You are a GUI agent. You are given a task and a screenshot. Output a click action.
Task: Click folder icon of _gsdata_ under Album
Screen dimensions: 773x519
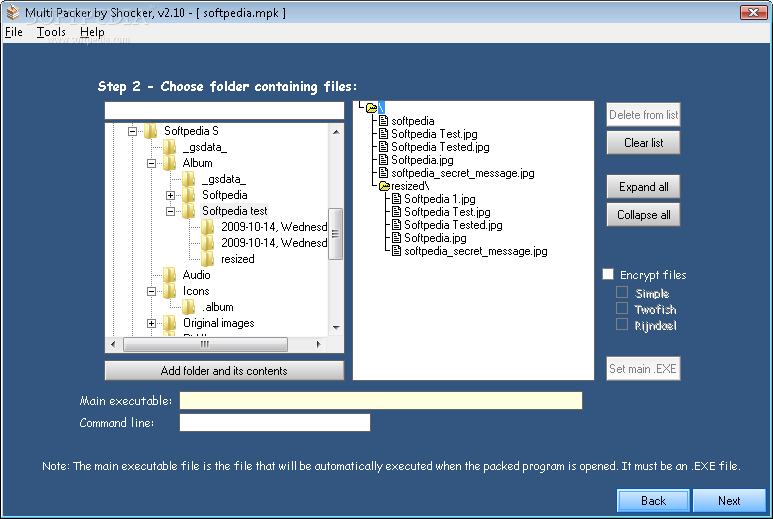[x=189, y=179]
